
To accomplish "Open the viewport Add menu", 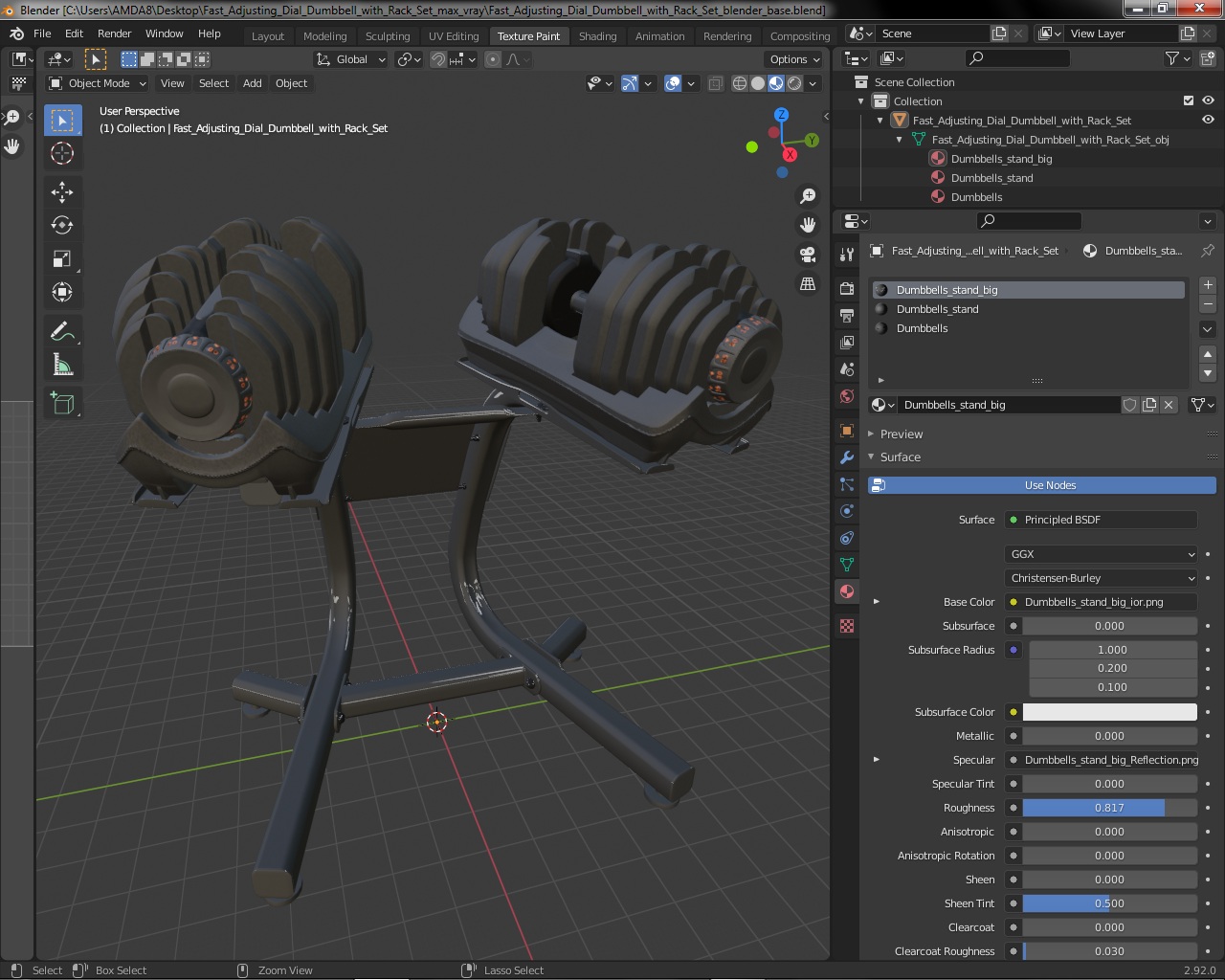I will [253, 83].
